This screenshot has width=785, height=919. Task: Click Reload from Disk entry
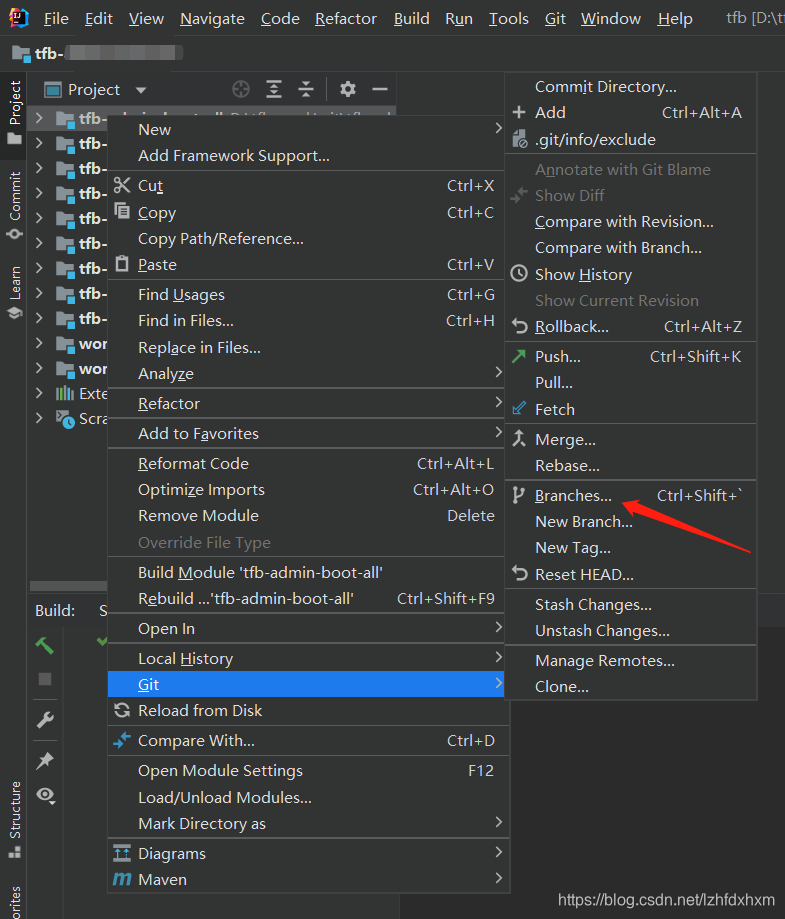coord(306,710)
